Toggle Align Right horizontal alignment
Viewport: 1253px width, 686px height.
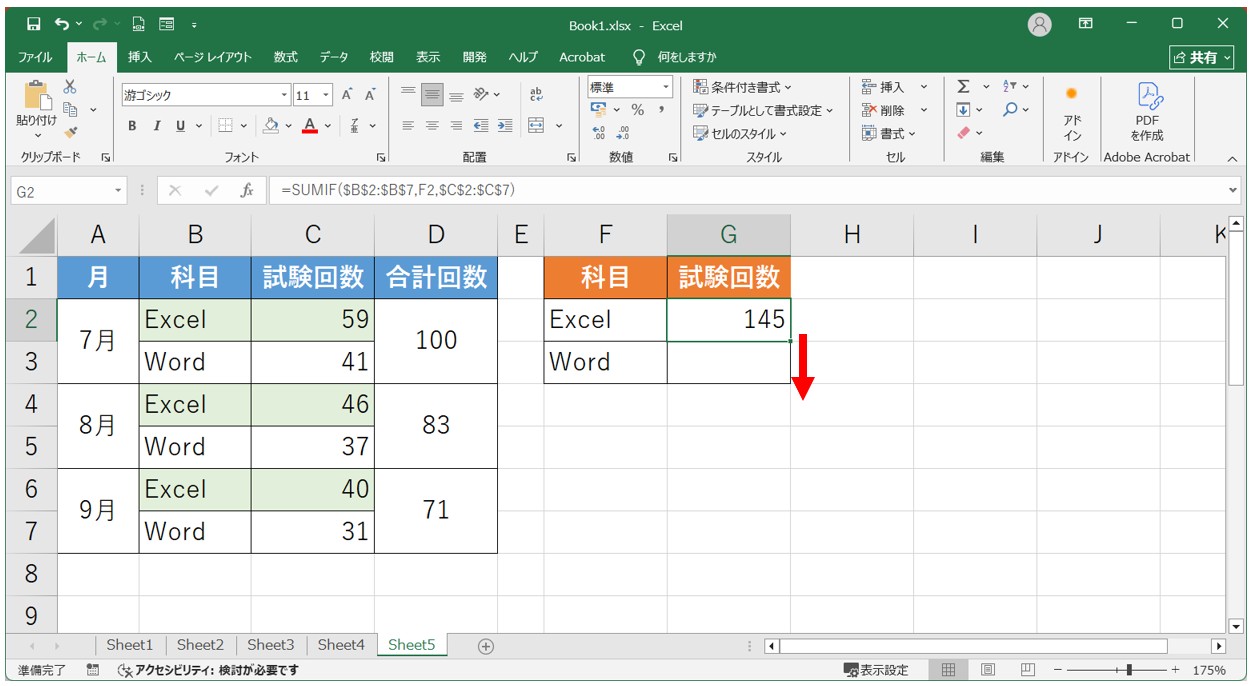tap(456, 126)
